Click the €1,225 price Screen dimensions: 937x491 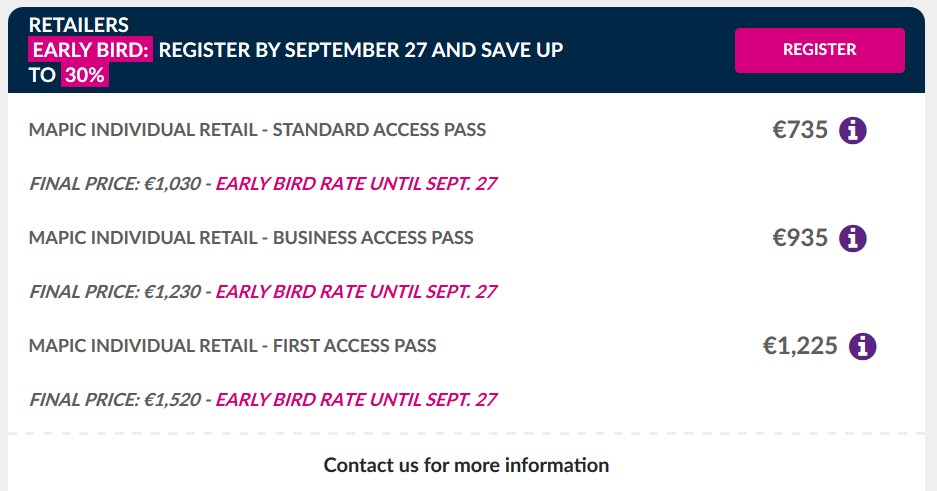tap(800, 346)
